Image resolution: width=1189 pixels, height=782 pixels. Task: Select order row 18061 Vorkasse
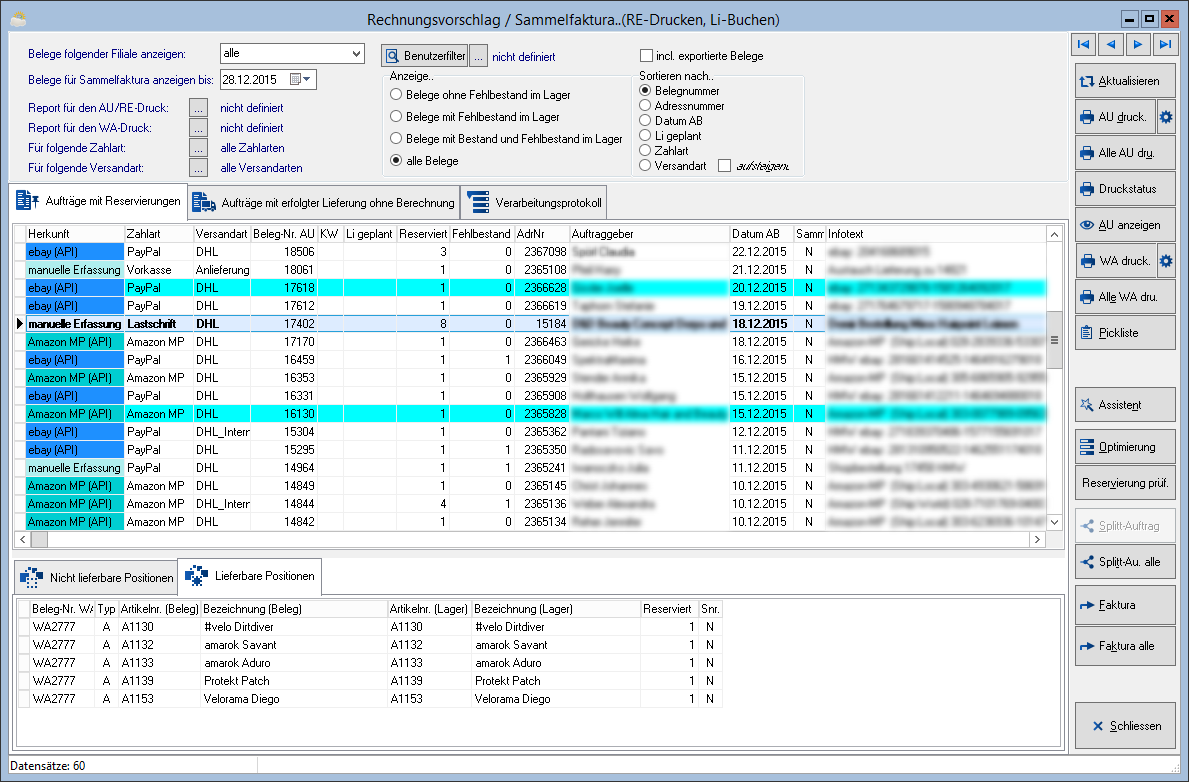[x=529, y=270]
